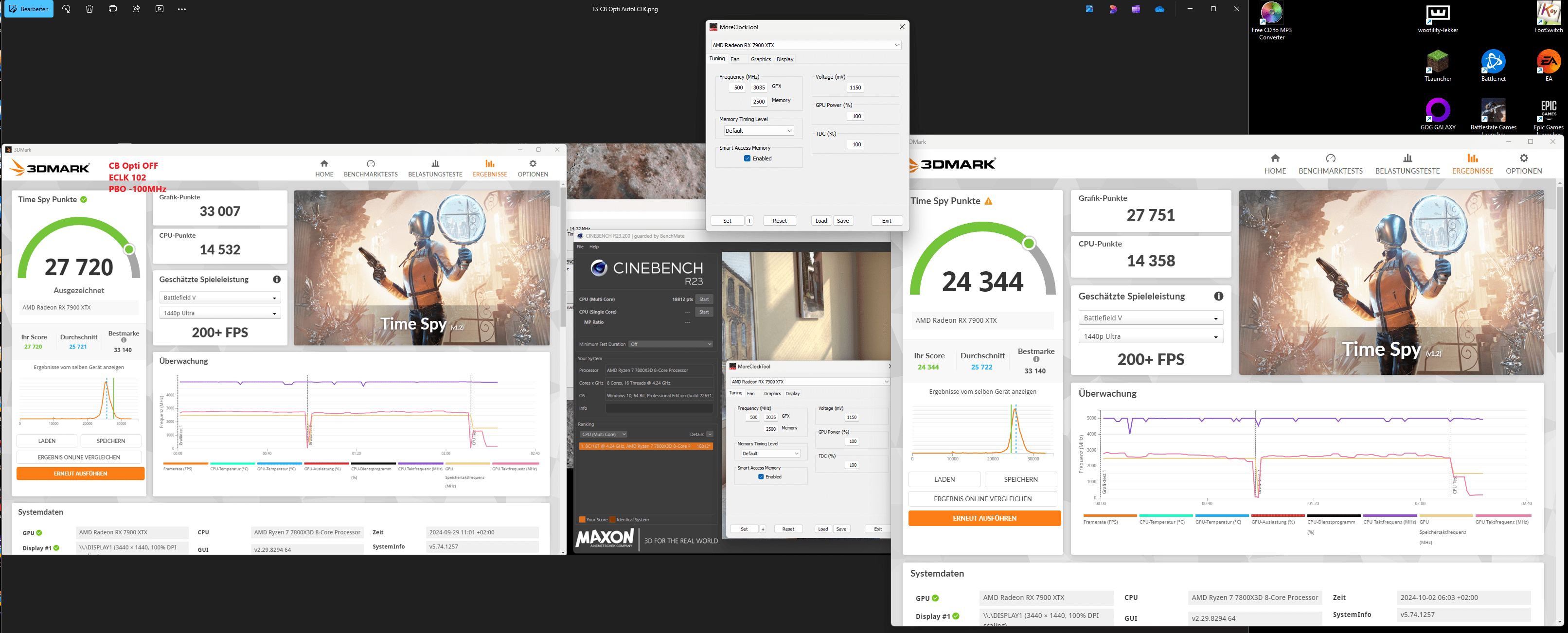Click the GFX max frequency field 3035 in the top MoreClockTool
The width and height of the screenshot is (1568, 633).
tap(758, 88)
